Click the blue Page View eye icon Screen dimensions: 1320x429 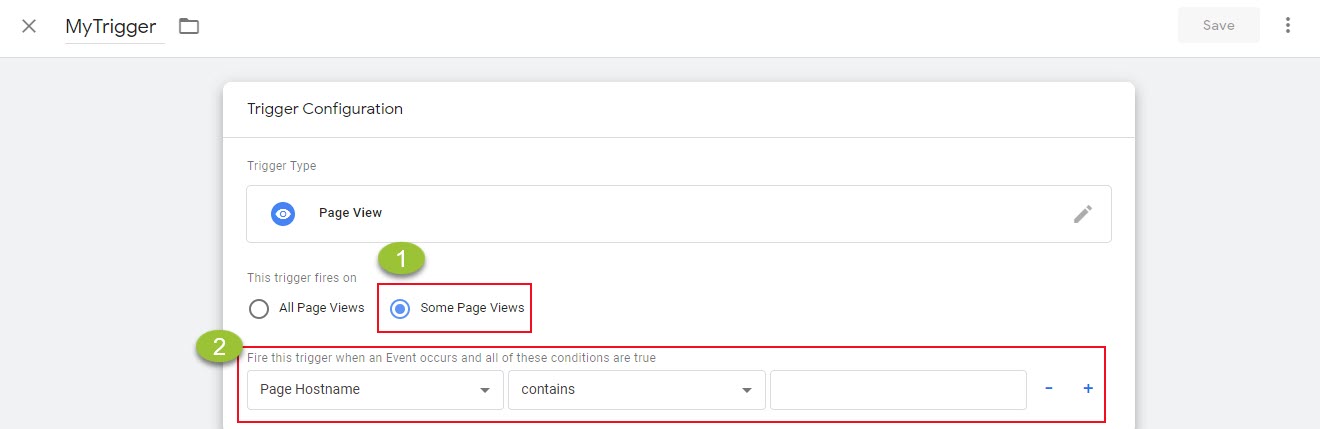[283, 213]
